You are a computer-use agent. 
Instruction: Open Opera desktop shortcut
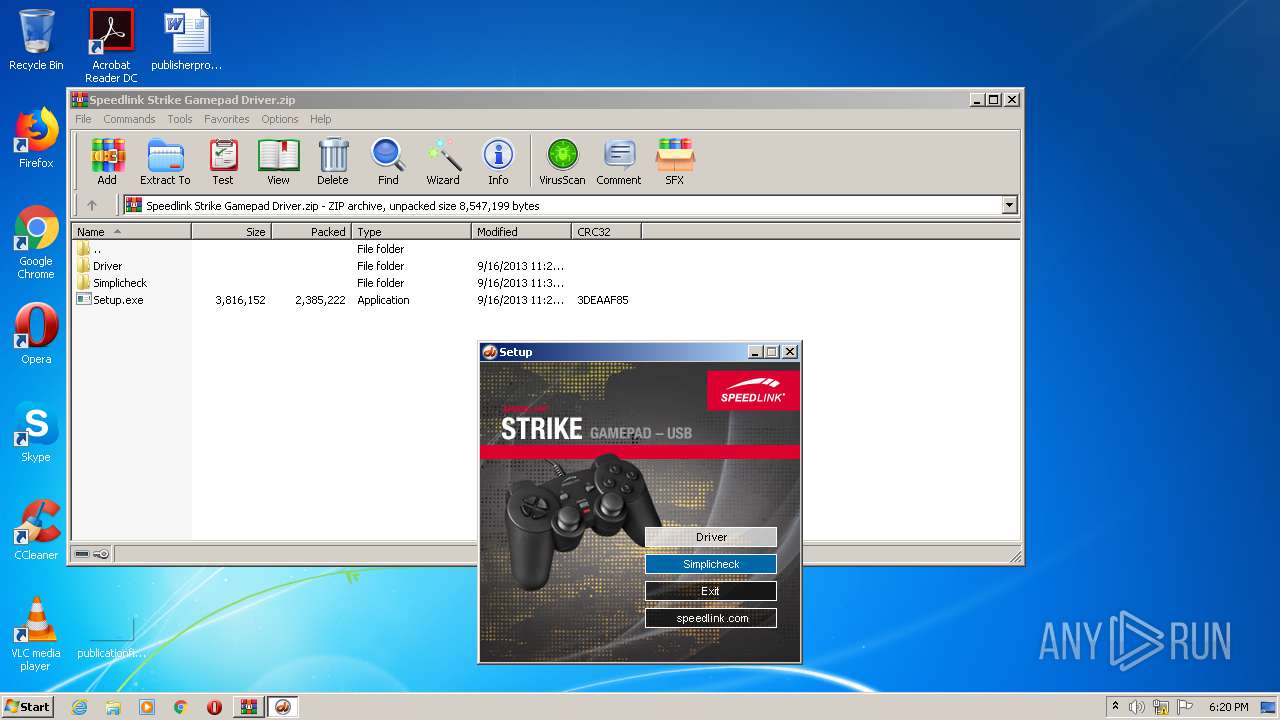tap(36, 334)
